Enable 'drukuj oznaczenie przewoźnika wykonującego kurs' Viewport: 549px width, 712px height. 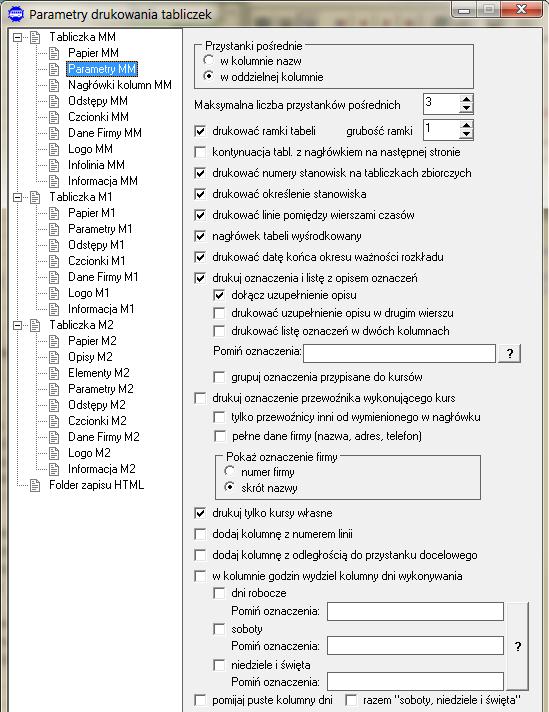(200, 398)
